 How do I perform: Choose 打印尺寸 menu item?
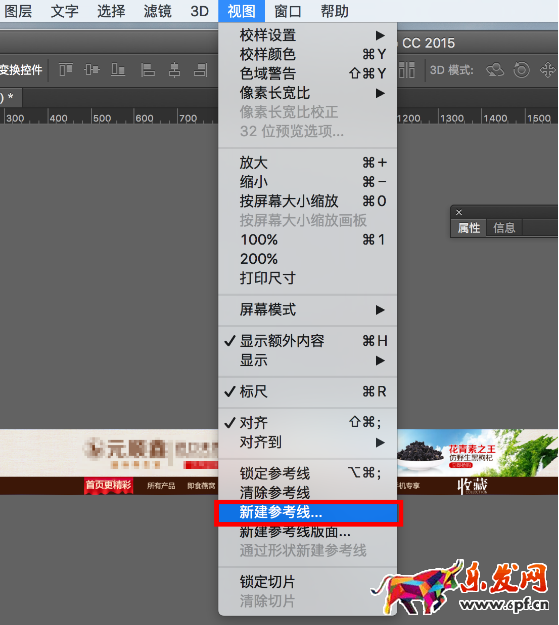[x=307, y=278]
